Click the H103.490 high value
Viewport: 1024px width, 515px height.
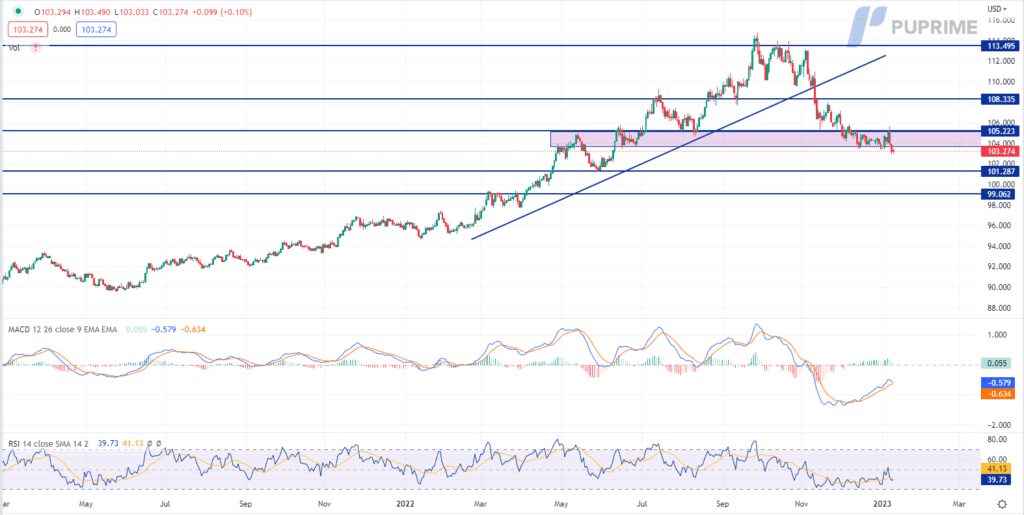click(93, 12)
